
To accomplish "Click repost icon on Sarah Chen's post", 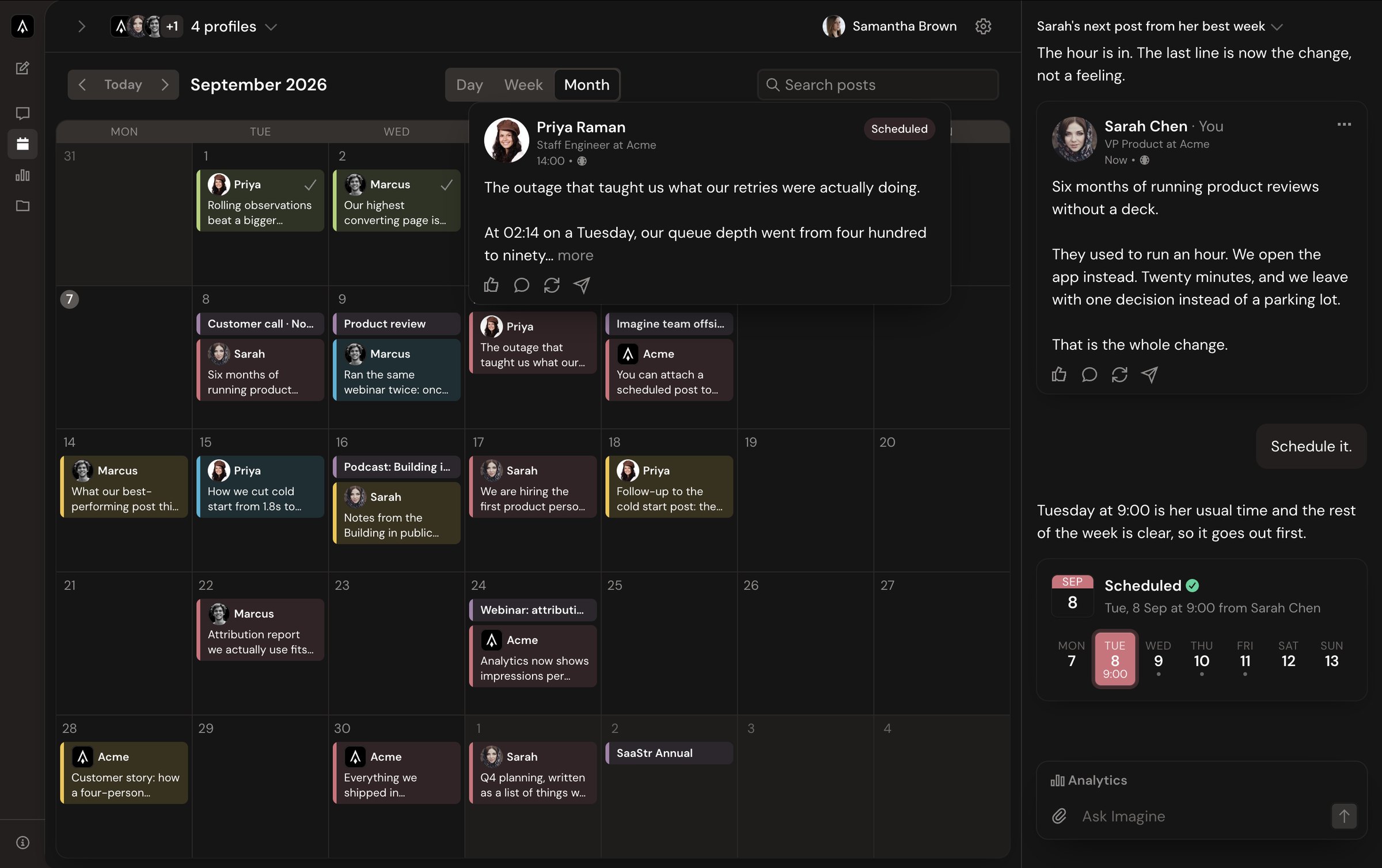I will 1119,375.
